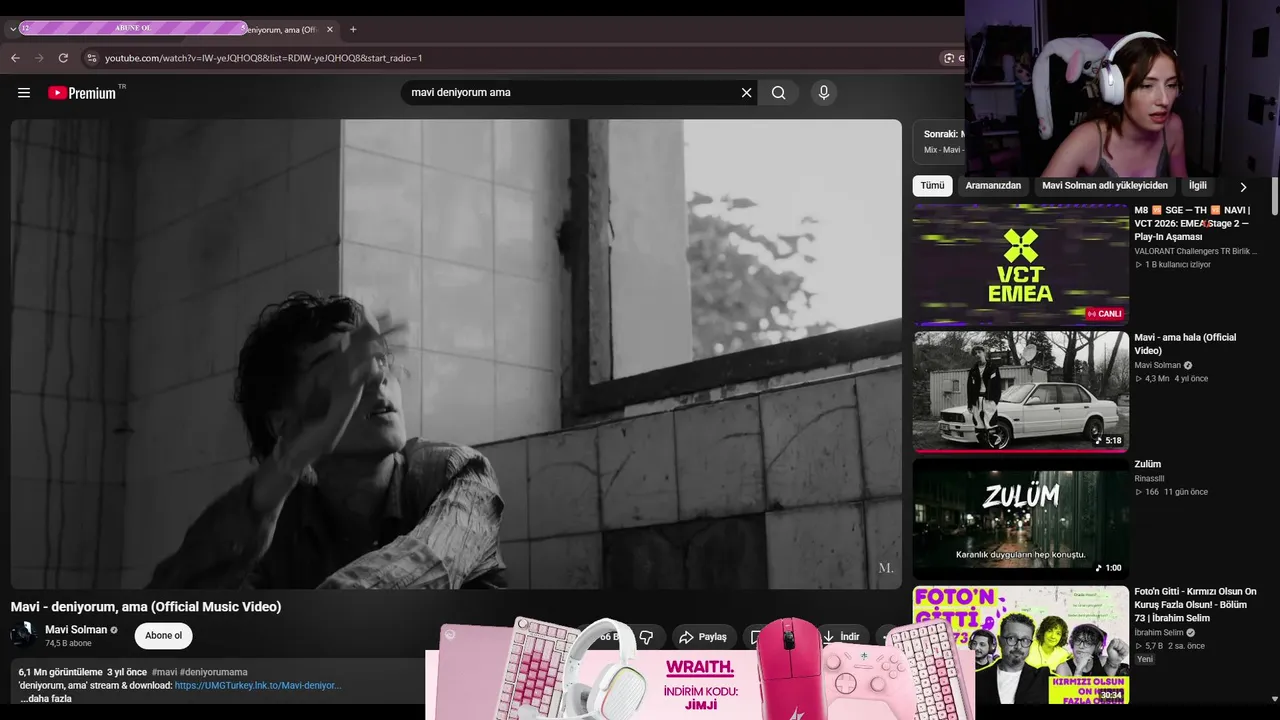
Task: Clear the search query with the X
Action: [746, 93]
